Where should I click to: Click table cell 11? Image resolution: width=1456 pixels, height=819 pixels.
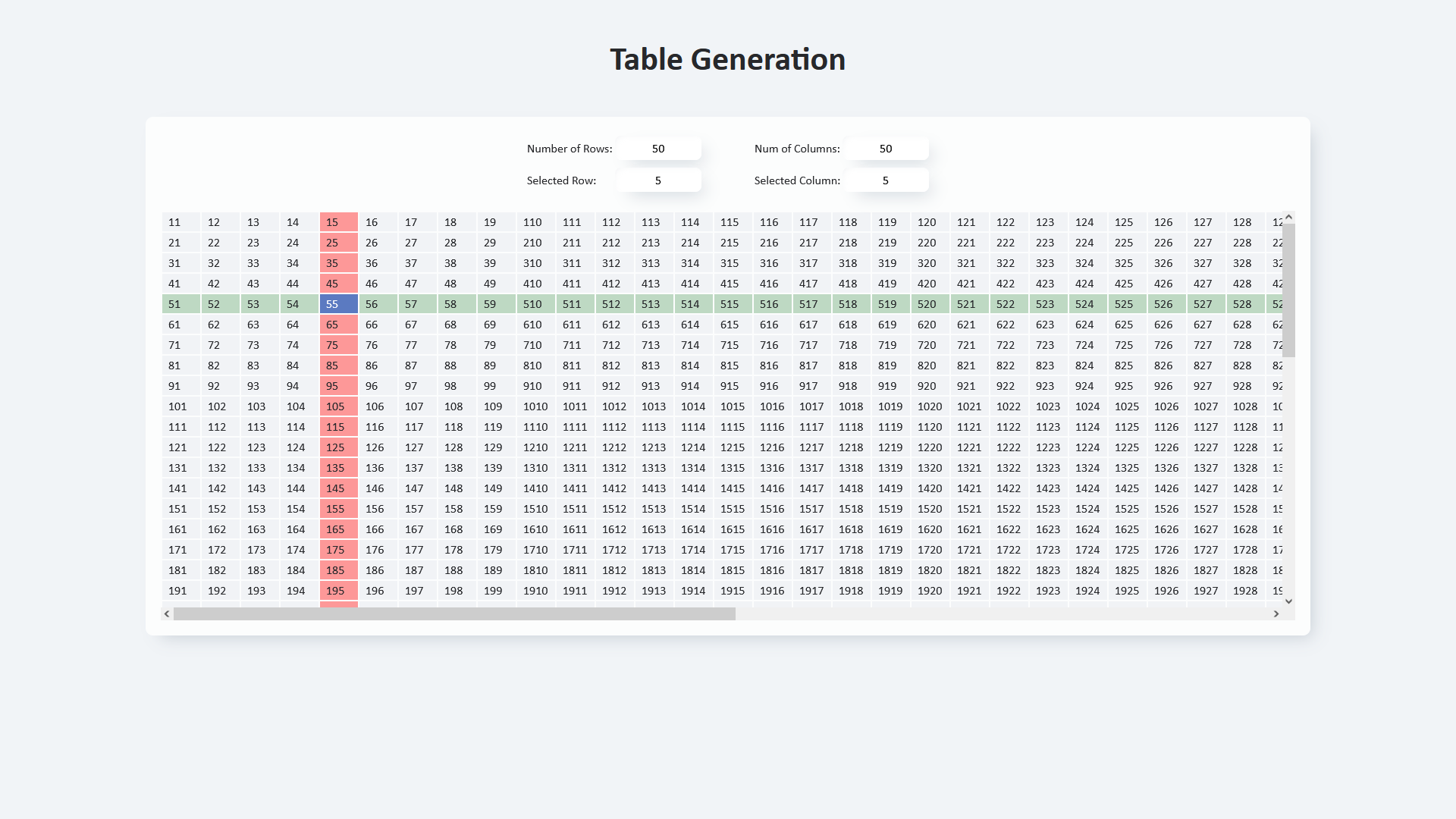point(180,222)
